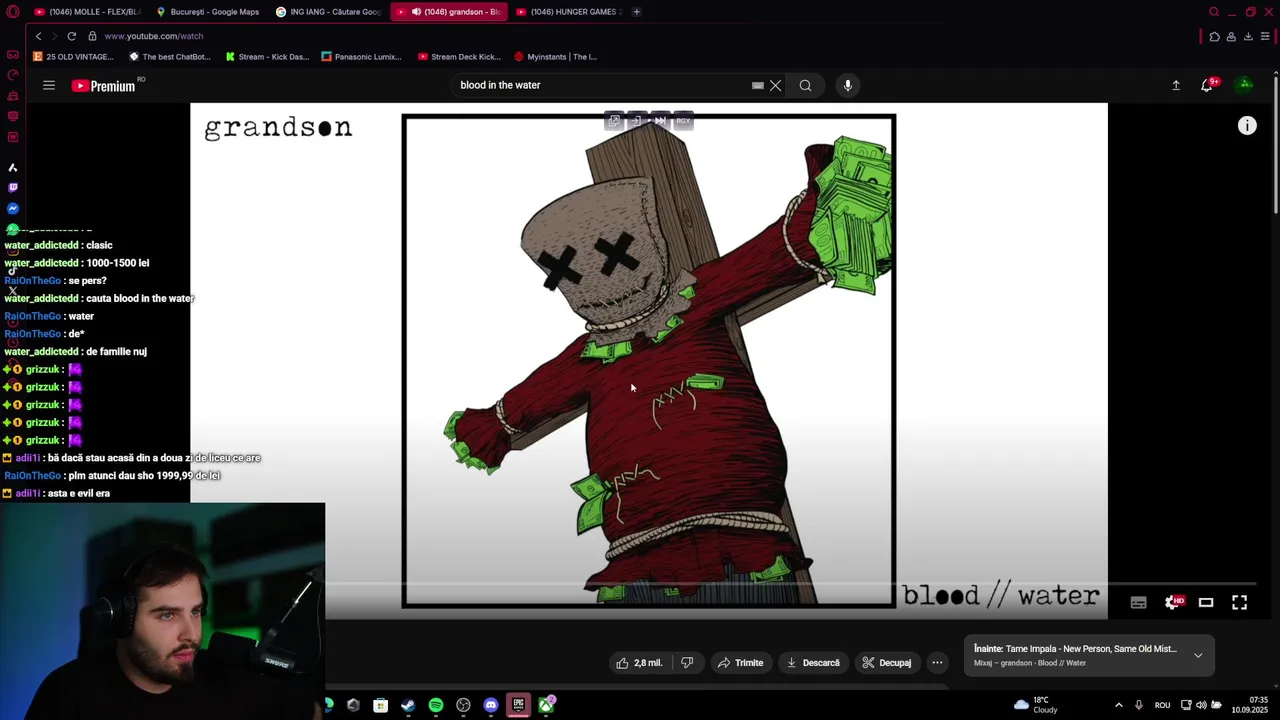Switch to București - Google Maps tab
Image resolution: width=1280 pixels, height=720 pixels.
[x=207, y=12]
